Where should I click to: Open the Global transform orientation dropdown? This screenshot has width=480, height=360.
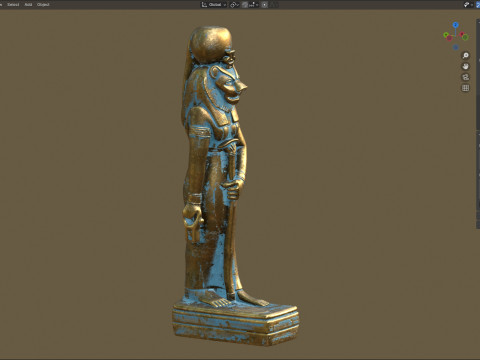(214, 5)
